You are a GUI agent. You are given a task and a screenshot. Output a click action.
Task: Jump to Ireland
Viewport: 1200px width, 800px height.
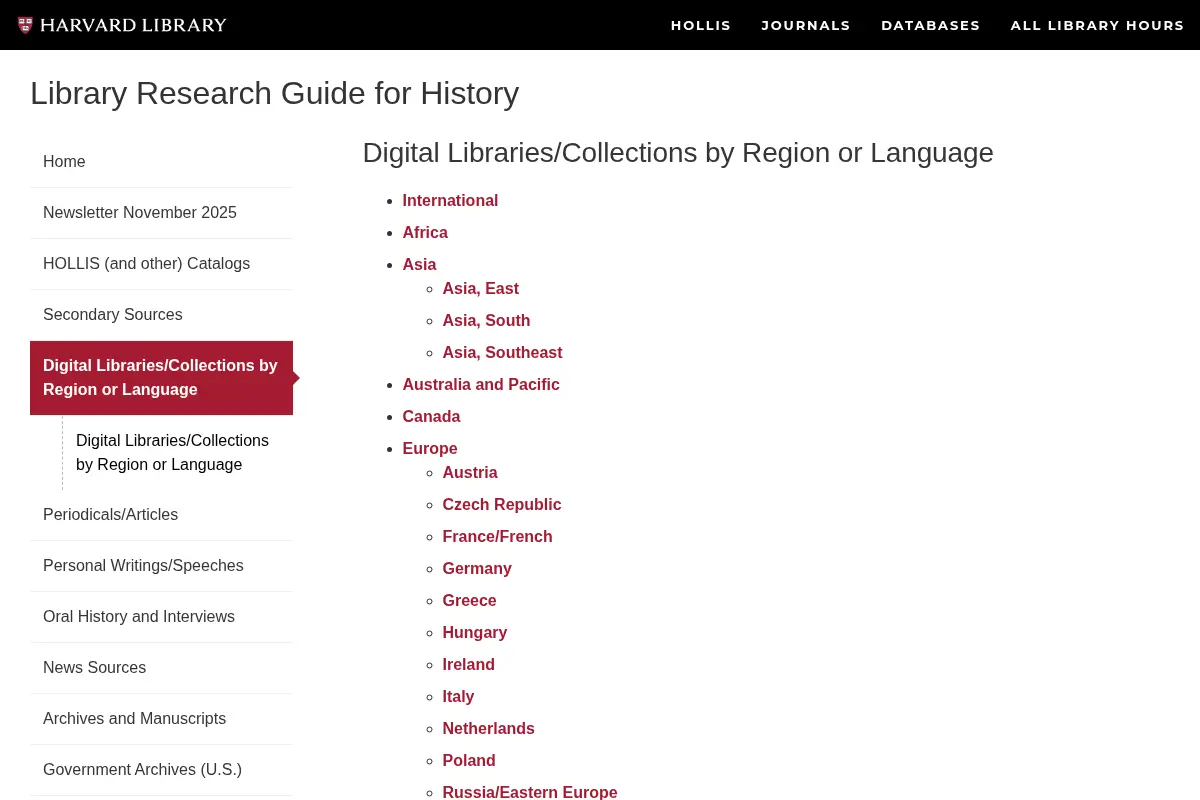tap(469, 665)
